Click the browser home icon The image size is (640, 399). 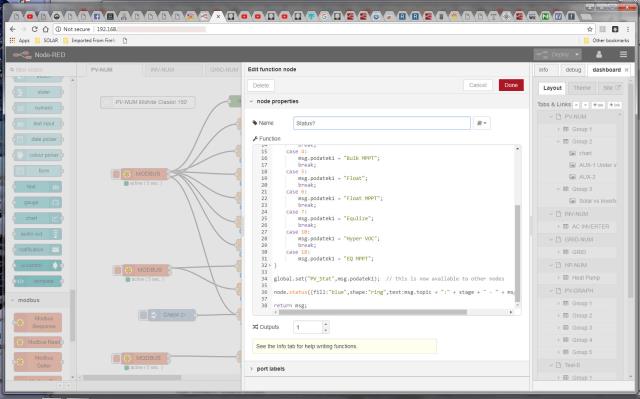pyautogui.click(x=45, y=29)
